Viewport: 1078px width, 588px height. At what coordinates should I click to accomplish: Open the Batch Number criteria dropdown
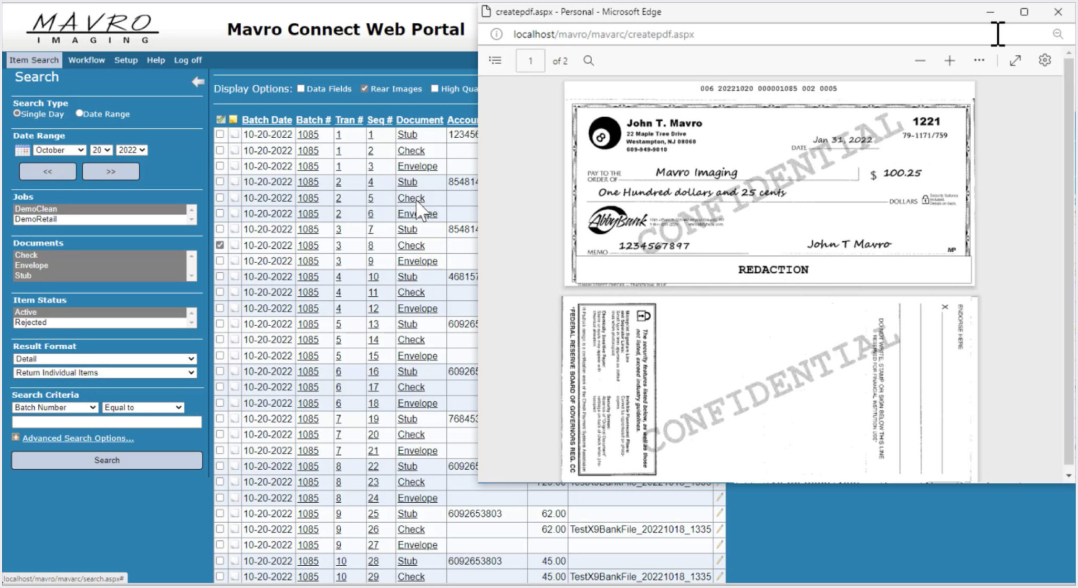pos(55,408)
